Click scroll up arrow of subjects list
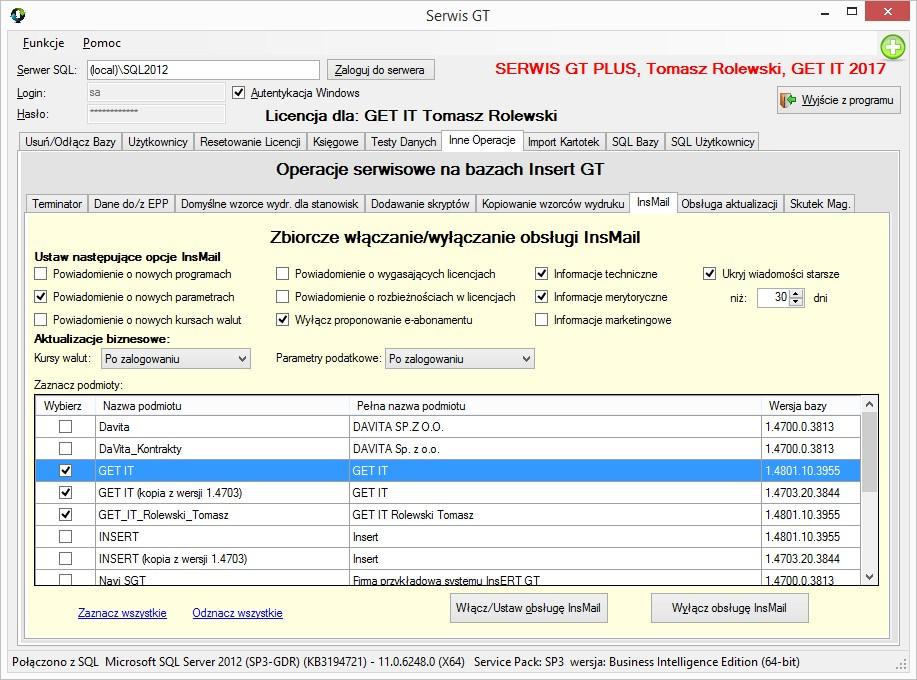The image size is (917, 680). click(x=869, y=404)
